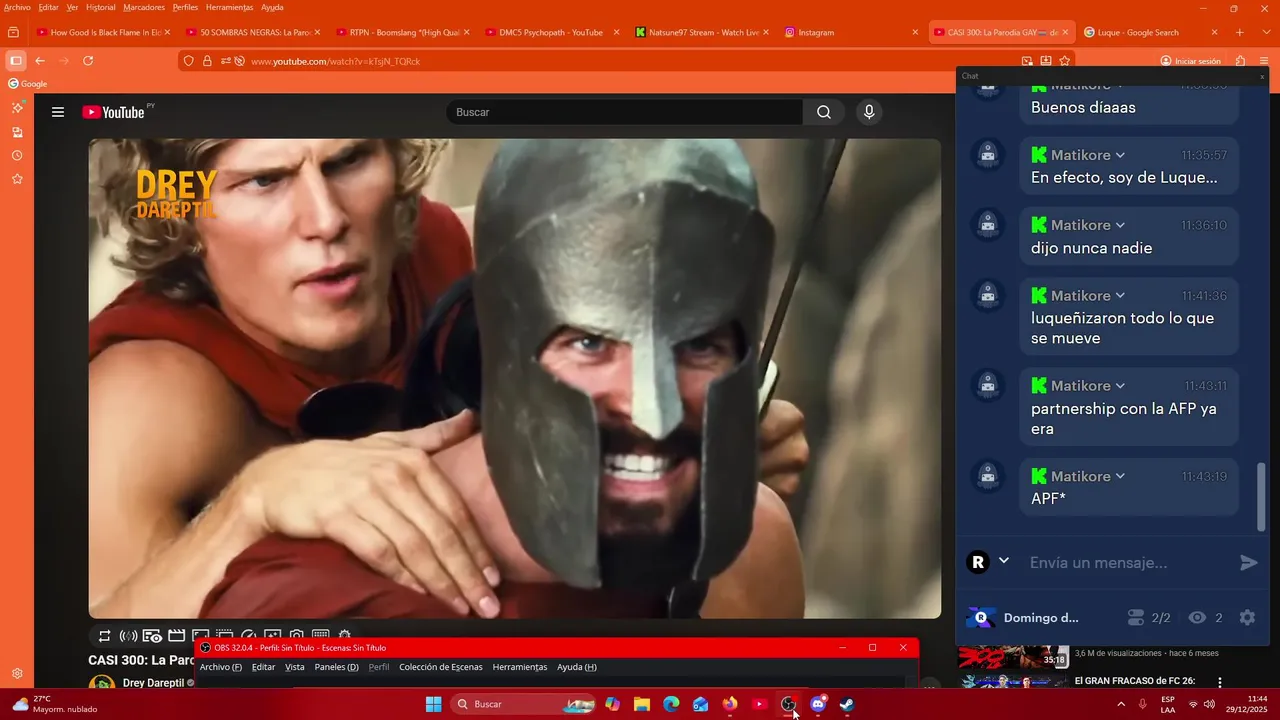Open OBS Editar menu
Viewport: 1280px width, 720px height.
pyautogui.click(x=263, y=667)
